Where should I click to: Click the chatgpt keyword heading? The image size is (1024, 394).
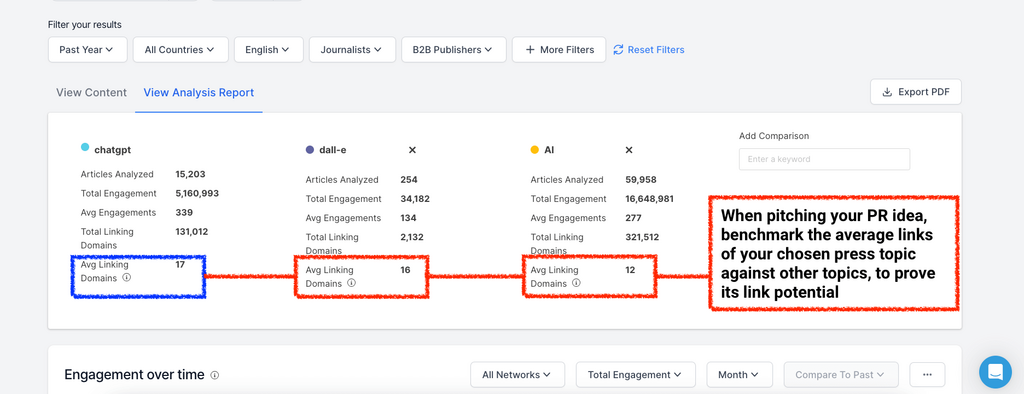[112, 150]
